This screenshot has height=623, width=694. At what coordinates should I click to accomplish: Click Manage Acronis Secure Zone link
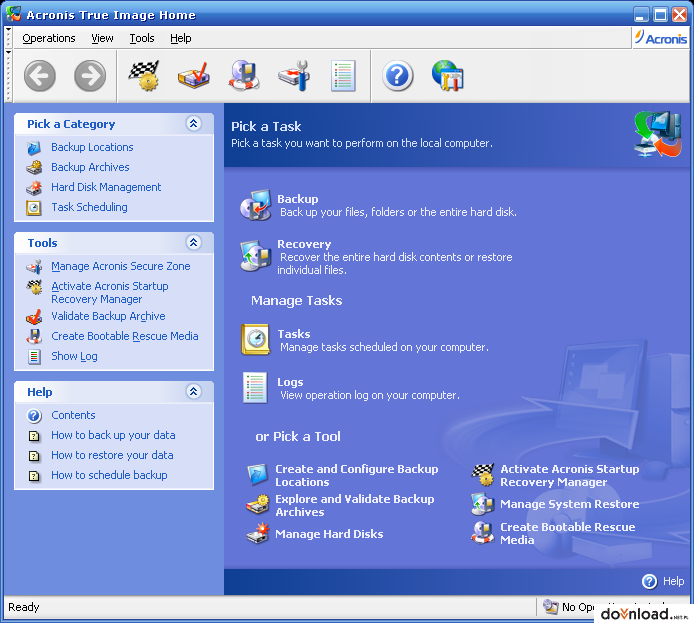pyautogui.click(x=120, y=266)
